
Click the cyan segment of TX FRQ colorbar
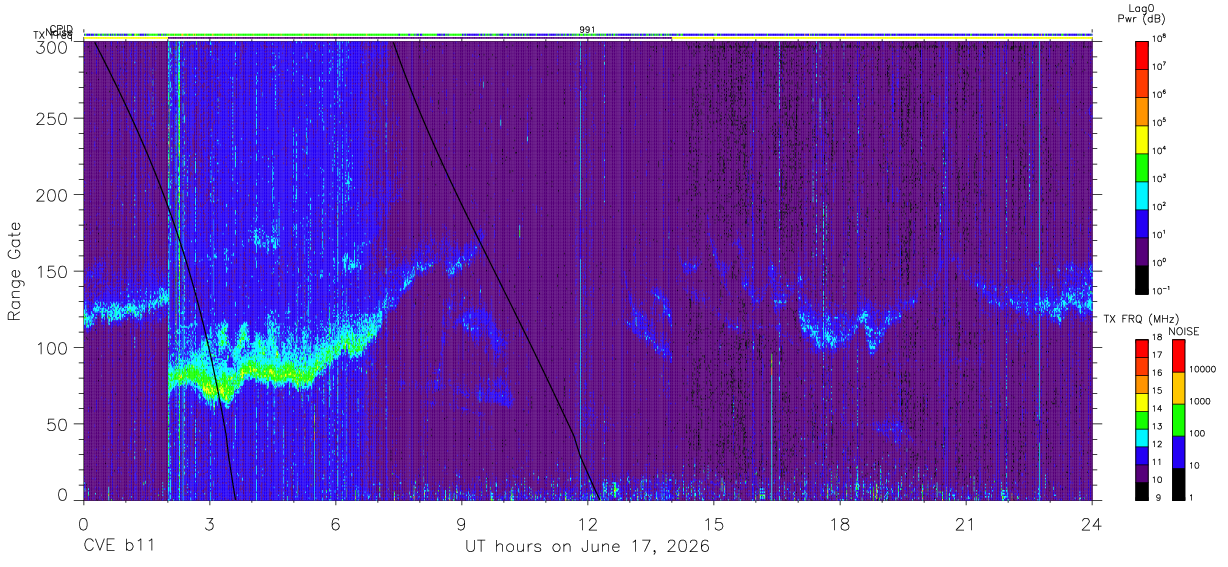(x=1142, y=438)
